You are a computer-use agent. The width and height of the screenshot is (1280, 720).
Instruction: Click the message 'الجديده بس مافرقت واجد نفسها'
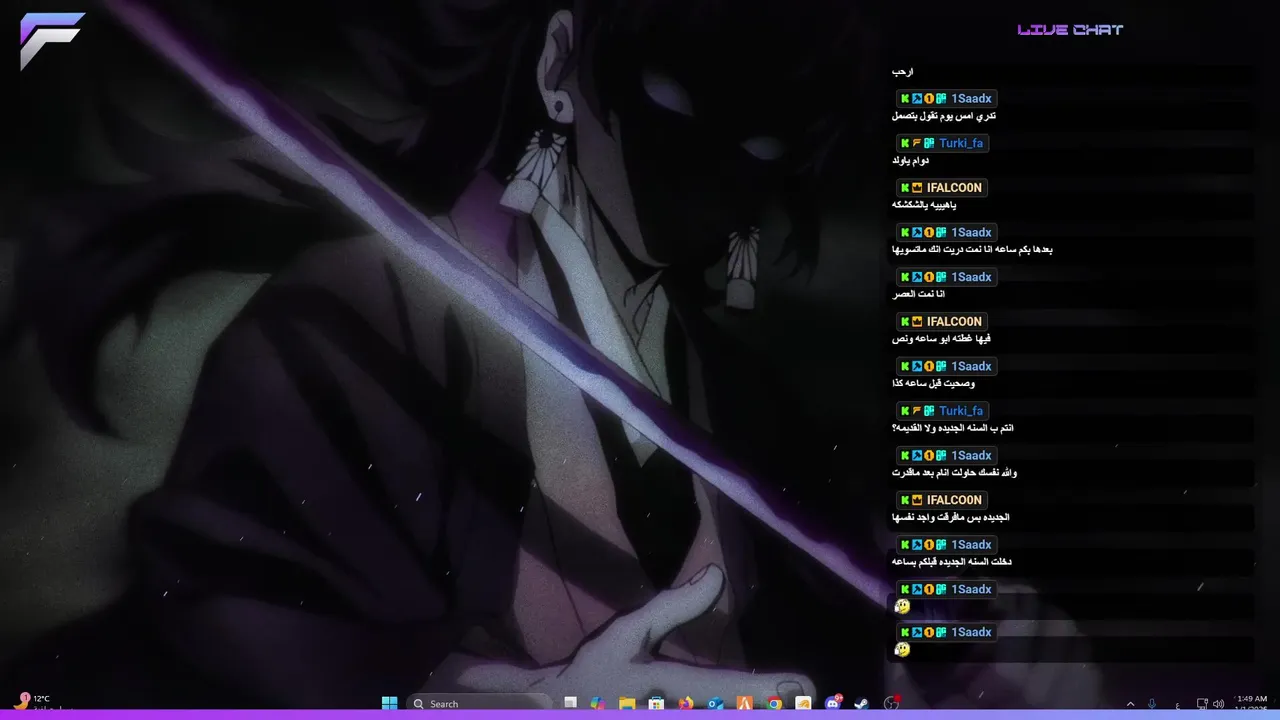950,518
